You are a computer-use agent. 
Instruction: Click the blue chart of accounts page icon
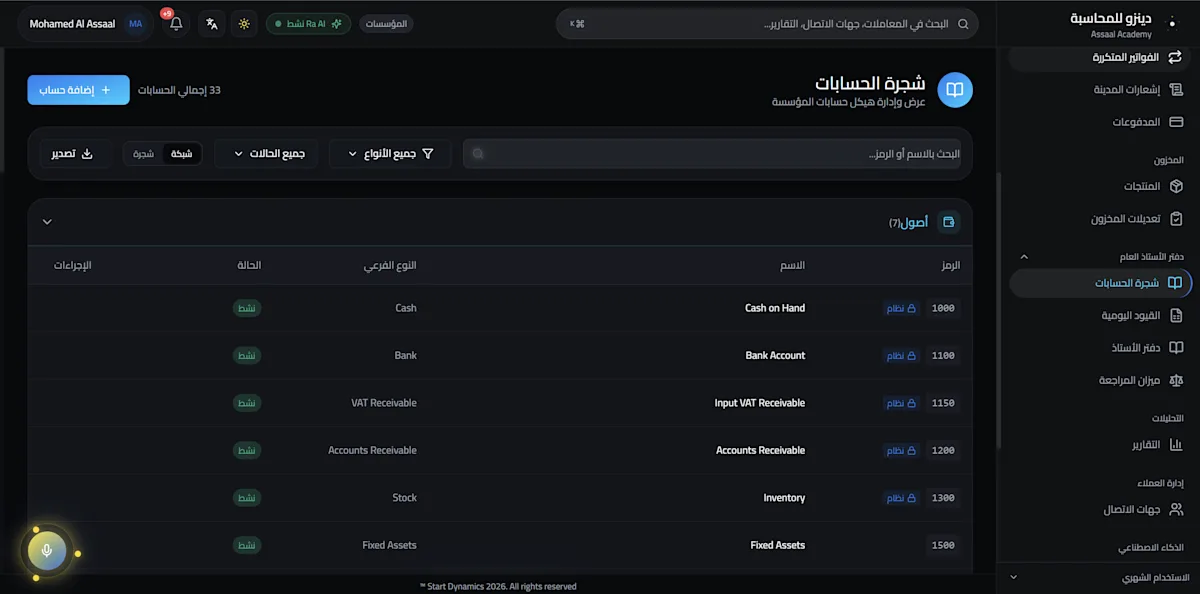(x=955, y=90)
